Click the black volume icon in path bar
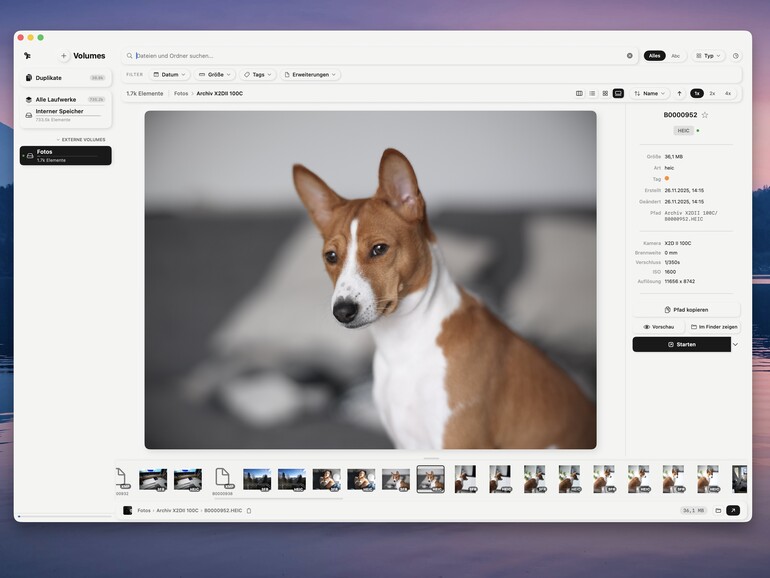This screenshot has height=578, width=770. (128, 511)
